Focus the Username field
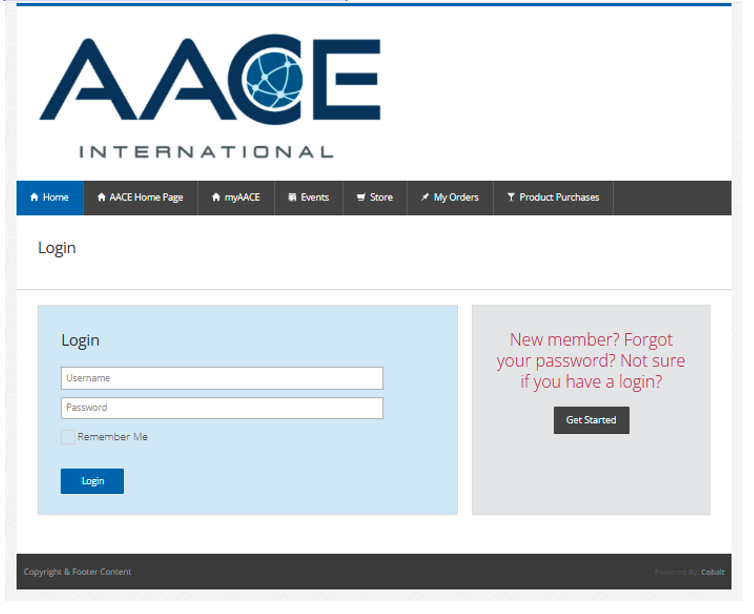 [x=222, y=378]
